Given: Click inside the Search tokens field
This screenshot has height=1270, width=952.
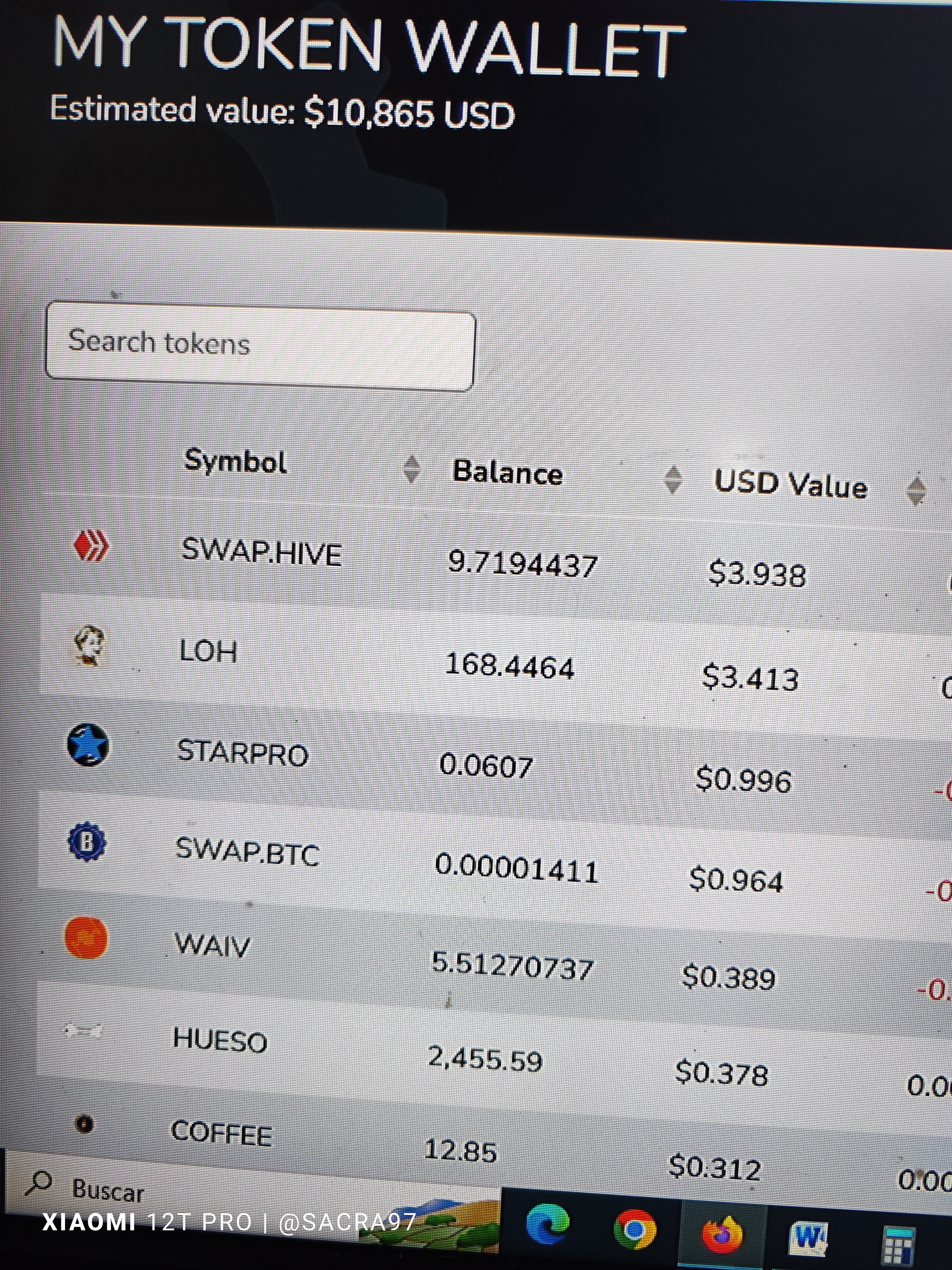Looking at the screenshot, I should pyautogui.click(x=260, y=346).
